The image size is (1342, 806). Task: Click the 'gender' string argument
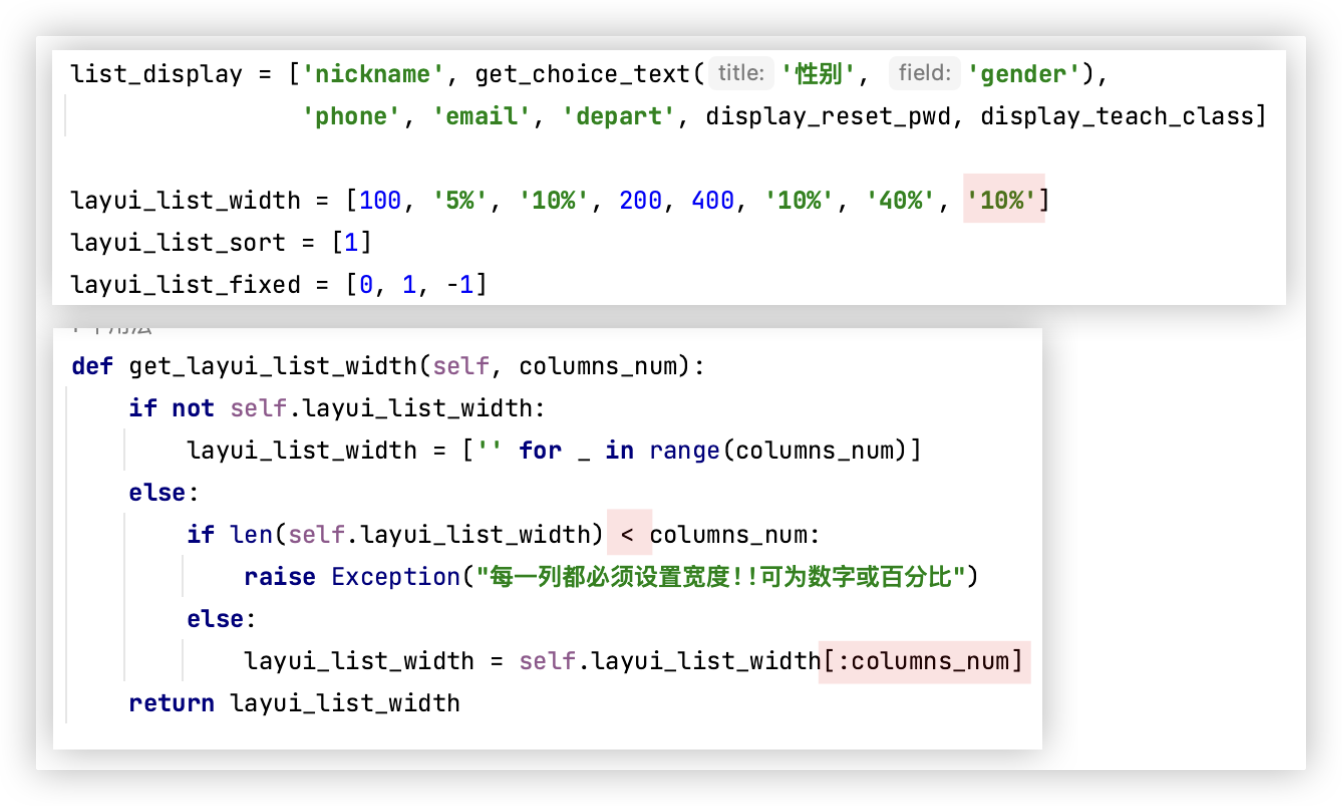click(1023, 74)
